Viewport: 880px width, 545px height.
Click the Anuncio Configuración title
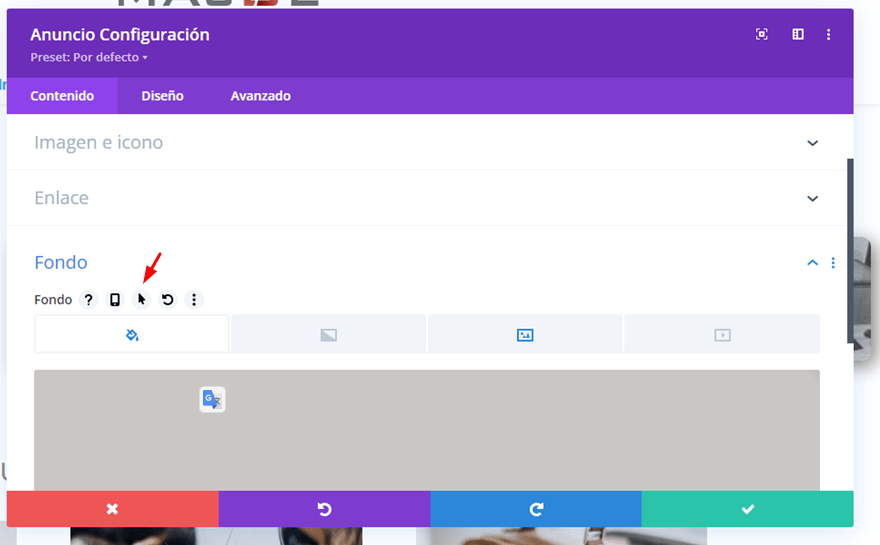point(120,35)
